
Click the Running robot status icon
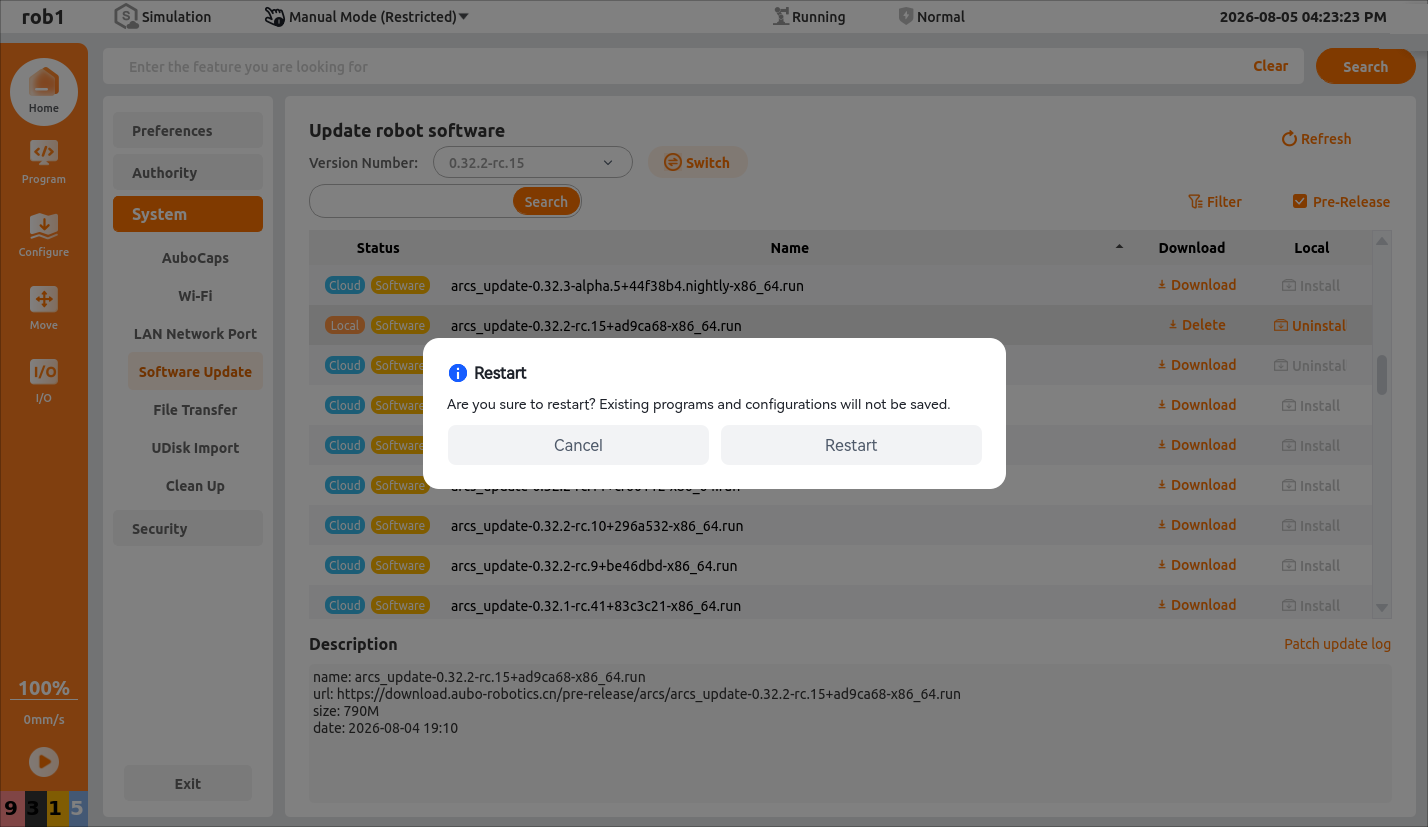click(781, 16)
